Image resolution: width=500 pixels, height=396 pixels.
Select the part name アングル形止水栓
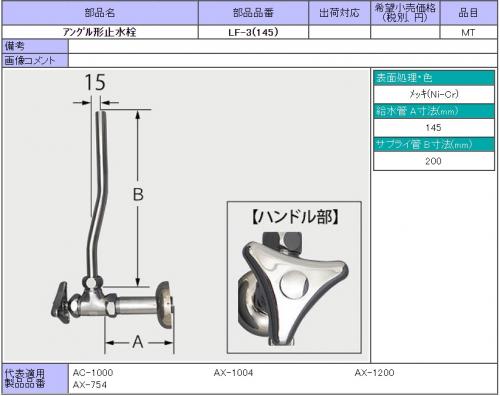click(100, 32)
